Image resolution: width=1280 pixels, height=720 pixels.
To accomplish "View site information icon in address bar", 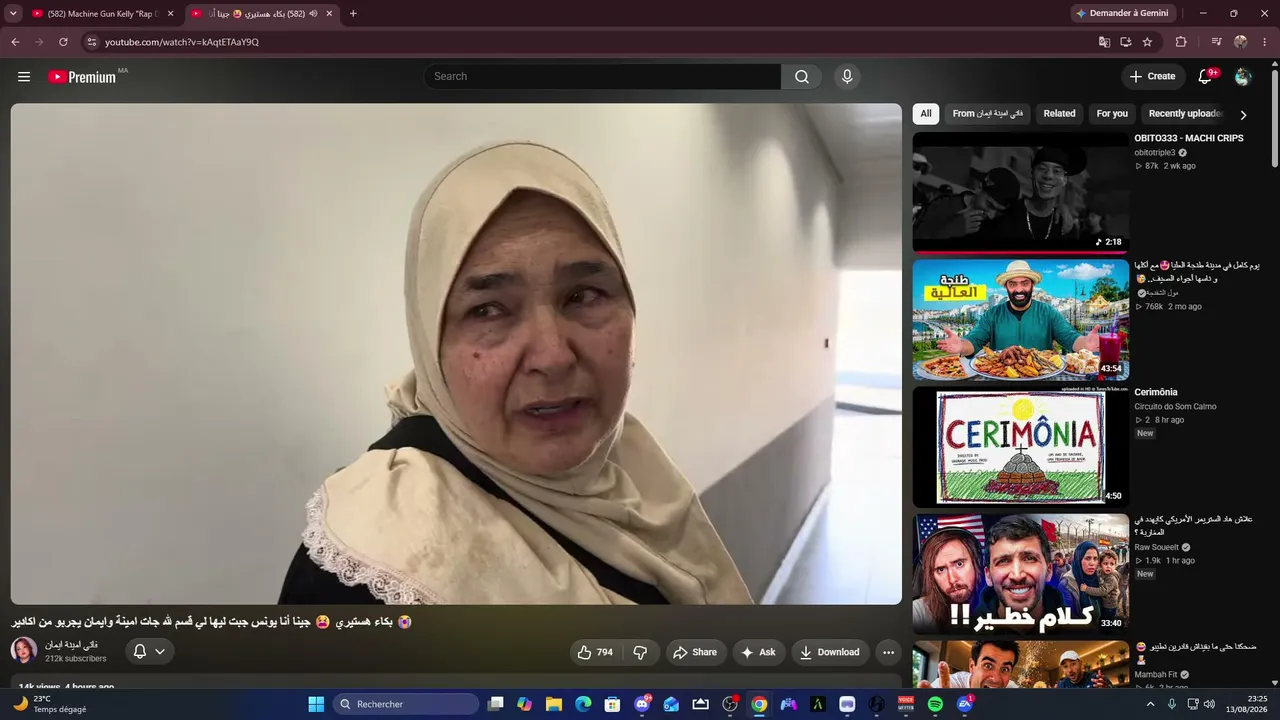I will (91, 42).
